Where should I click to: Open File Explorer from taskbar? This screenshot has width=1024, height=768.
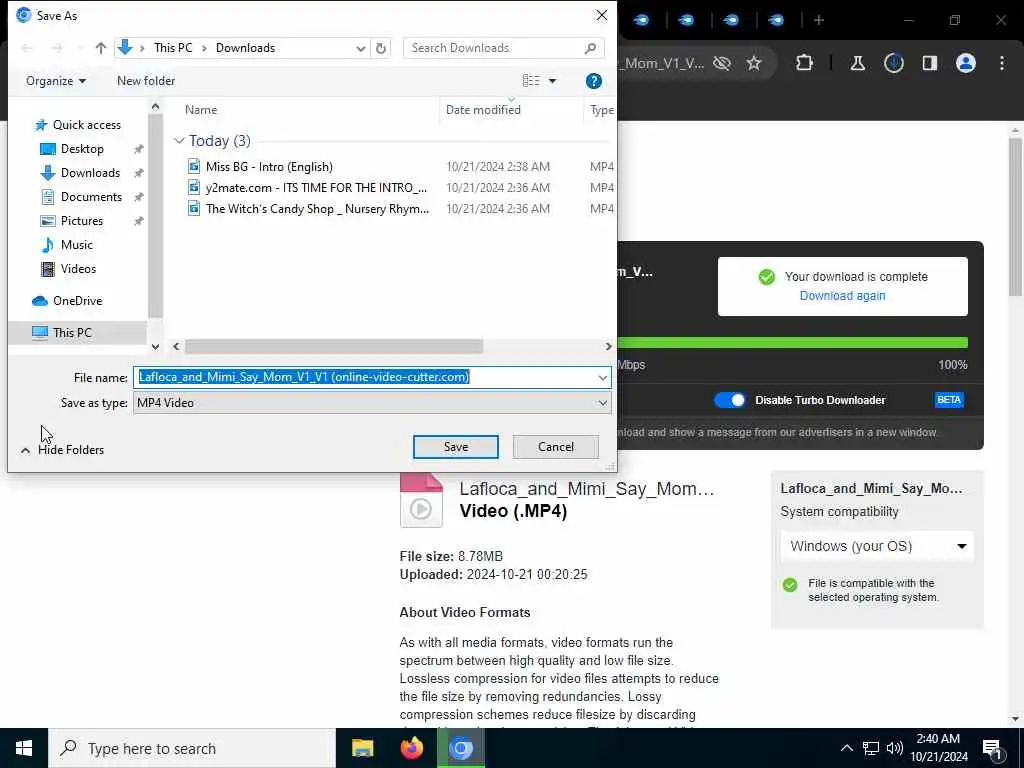(362, 748)
